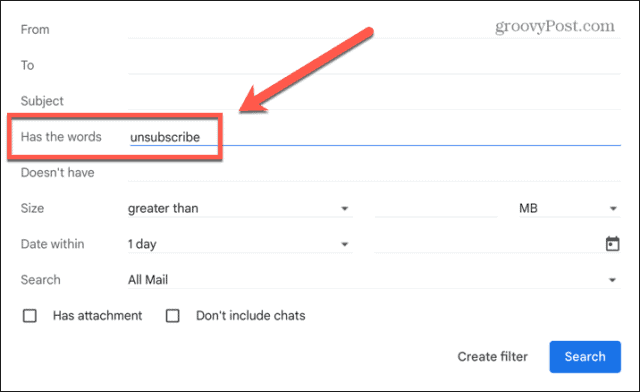This screenshot has height=392, width=640.
Task: Click into the To input field
Action: tap(374, 65)
